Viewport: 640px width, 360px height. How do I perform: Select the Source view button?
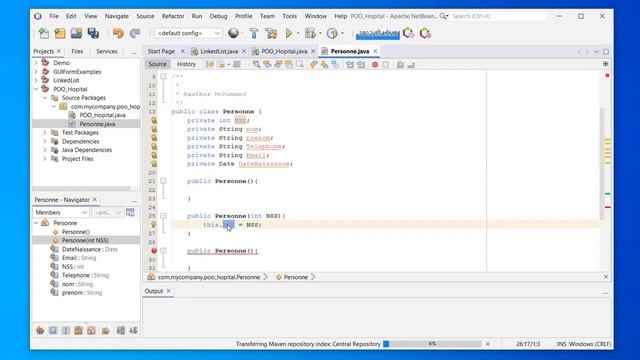click(x=158, y=64)
